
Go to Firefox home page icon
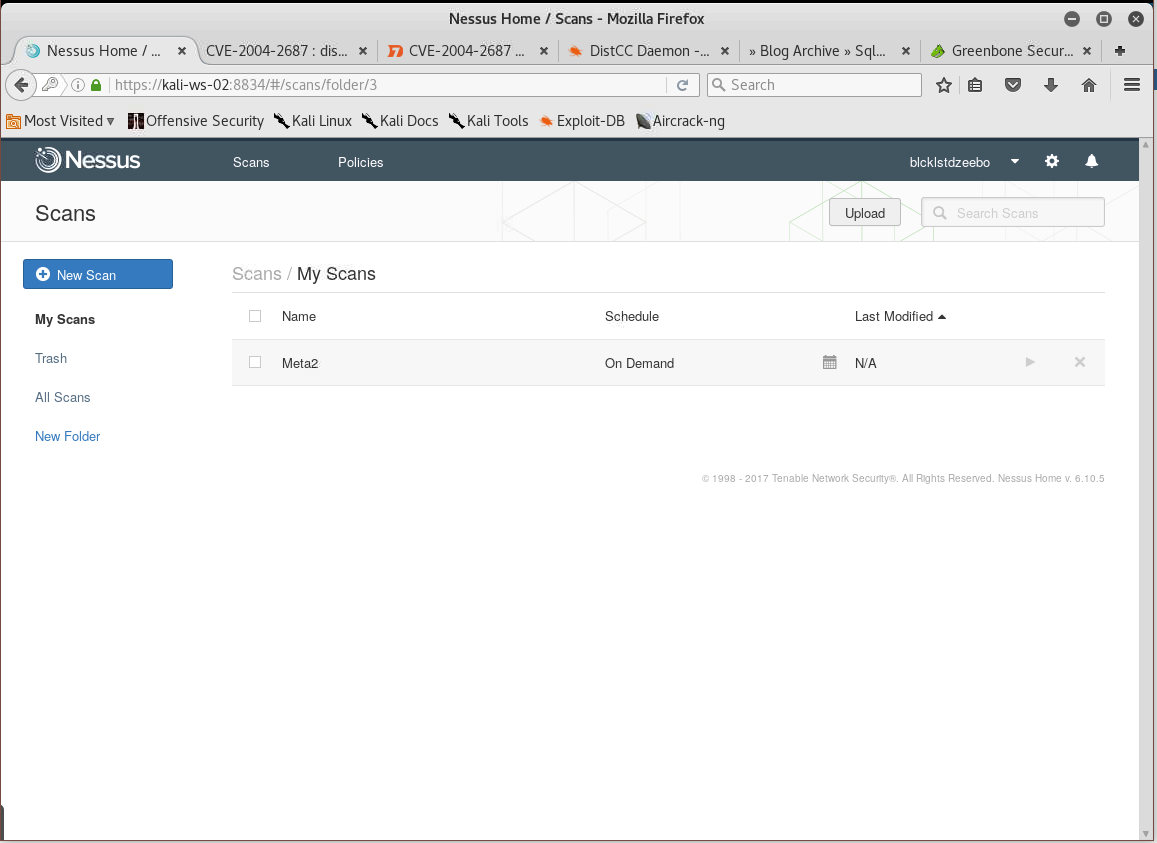pyautogui.click(x=1089, y=85)
